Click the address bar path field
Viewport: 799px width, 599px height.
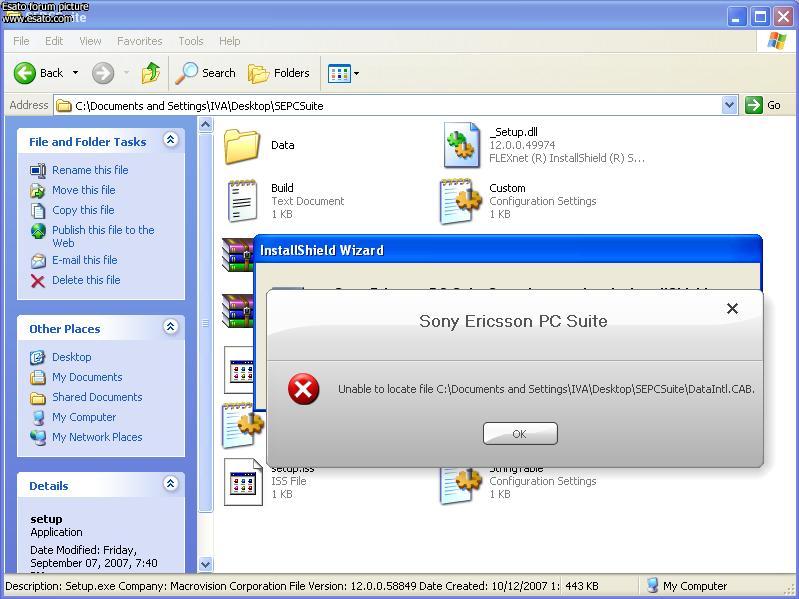(x=387, y=105)
